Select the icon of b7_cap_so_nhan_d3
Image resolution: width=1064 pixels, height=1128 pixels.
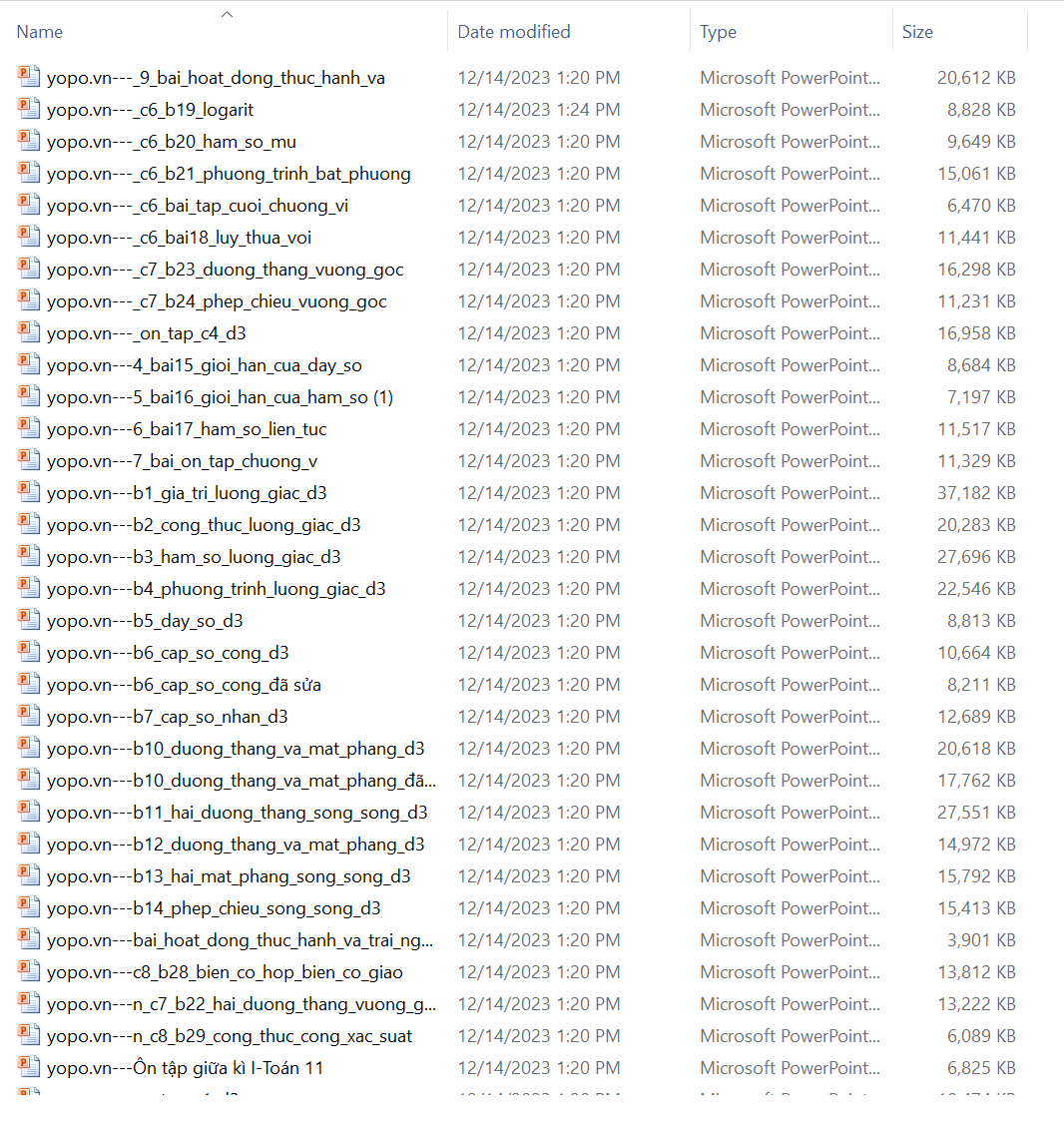[29, 717]
